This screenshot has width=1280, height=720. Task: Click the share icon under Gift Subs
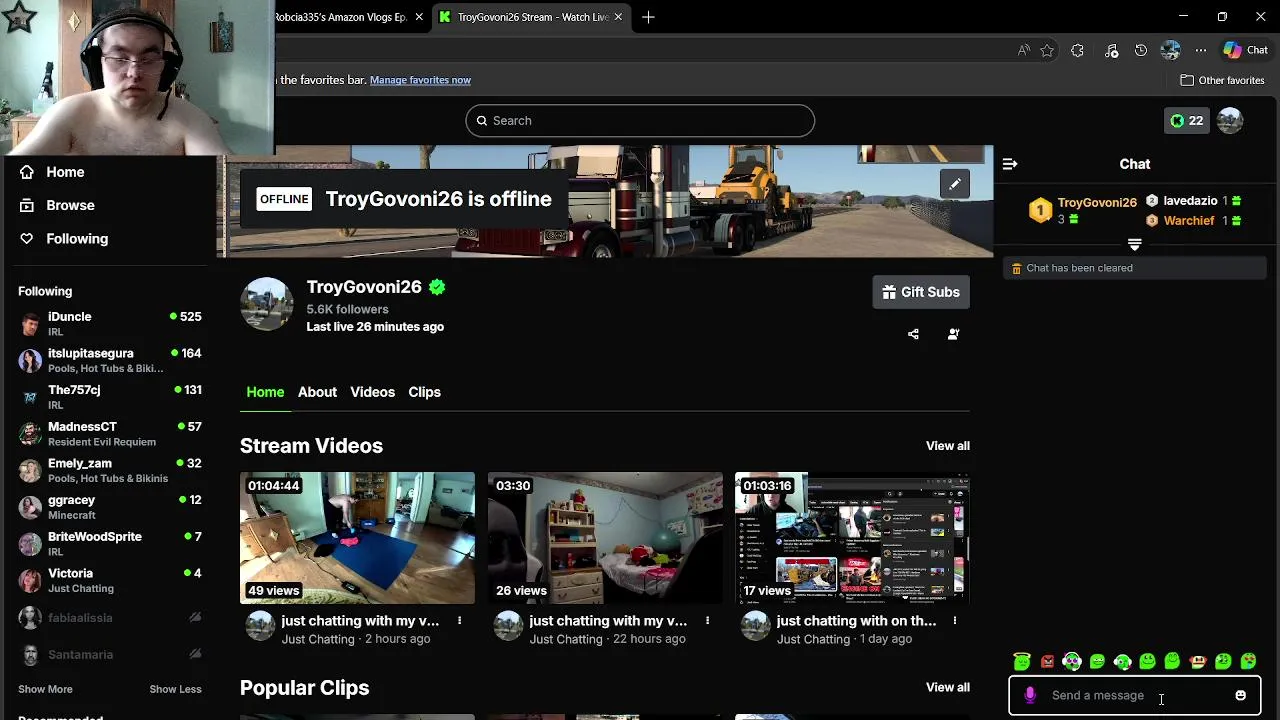pos(913,334)
